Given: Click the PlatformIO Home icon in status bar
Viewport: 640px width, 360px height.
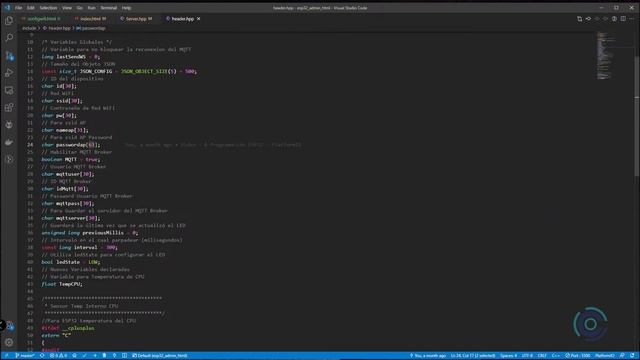Looking at the screenshot, I should pyautogui.click(x=74, y=356).
